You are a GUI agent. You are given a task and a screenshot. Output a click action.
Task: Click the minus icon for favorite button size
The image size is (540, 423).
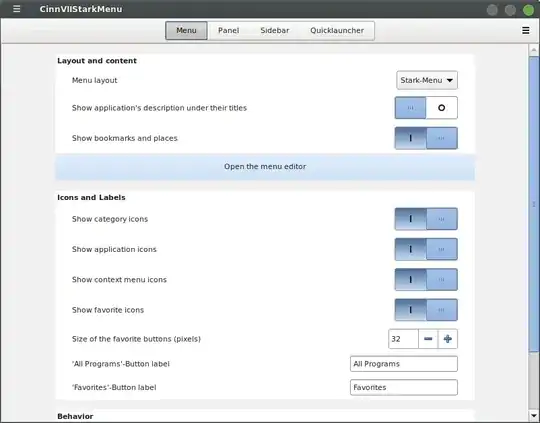428,339
